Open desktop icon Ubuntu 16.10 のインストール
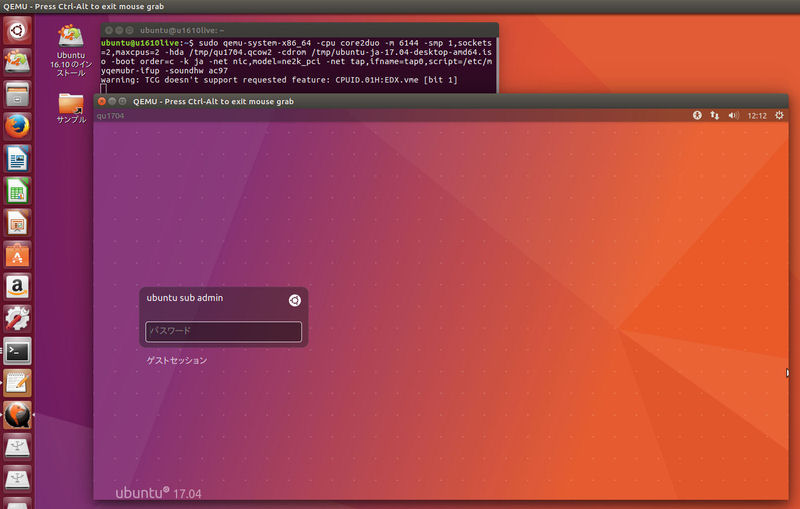The image size is (800, 509). tap(71, 51)
